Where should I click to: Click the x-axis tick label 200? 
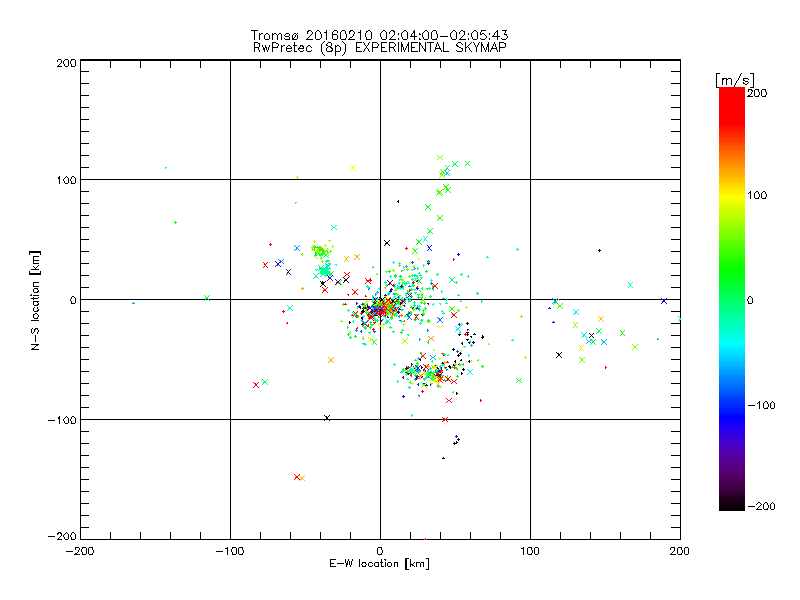click(x=680, y=551)
